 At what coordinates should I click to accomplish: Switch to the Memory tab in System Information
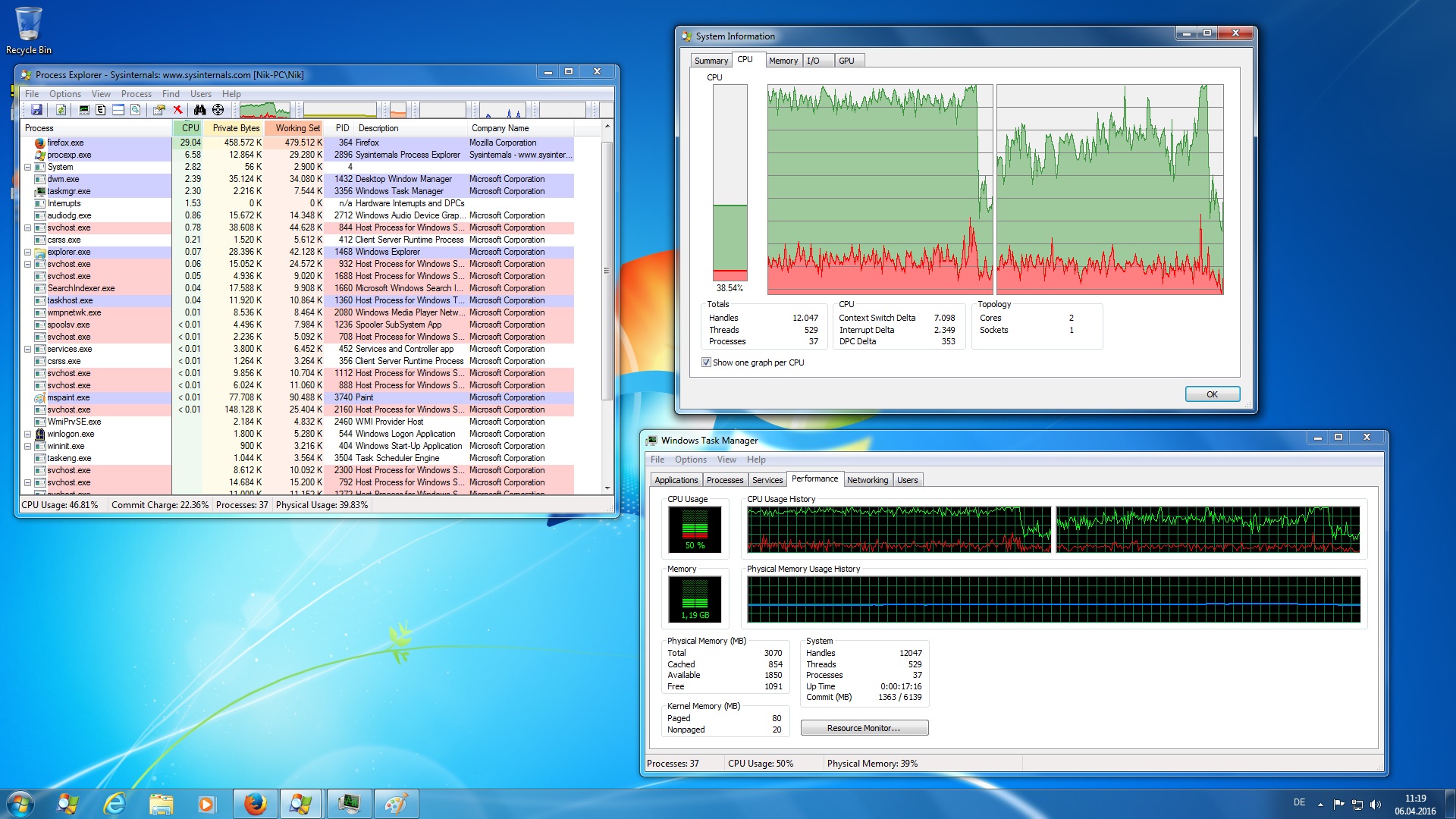coord(783,61)
